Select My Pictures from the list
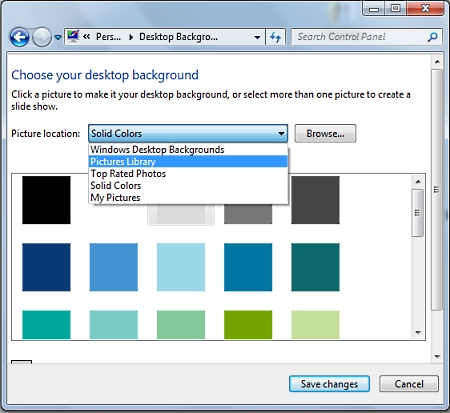This screenshot has height=413, width=450. coord(188,198)
